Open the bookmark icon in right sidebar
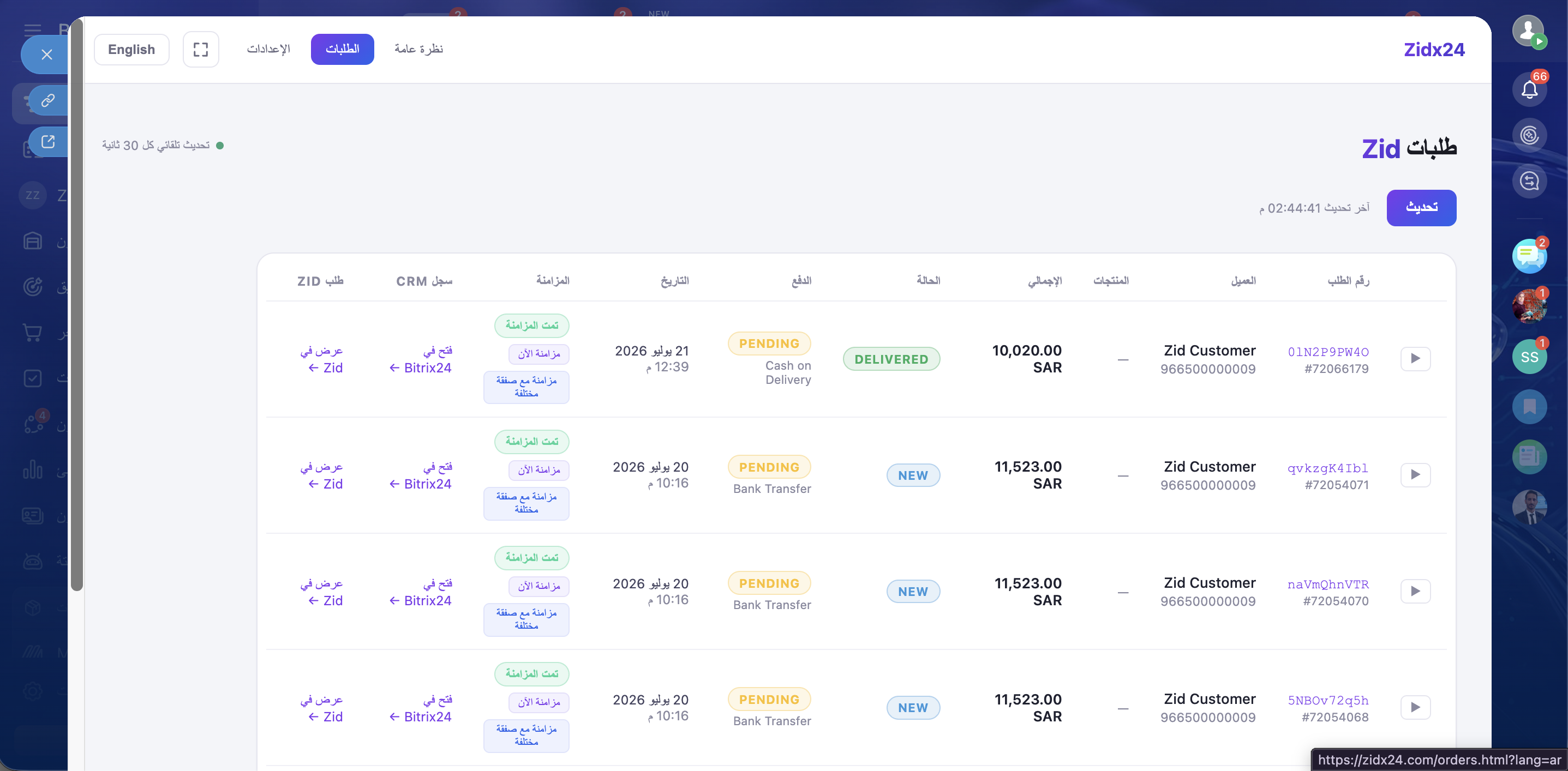This screenshot has width=1568, height=771. coord(1529,407)
